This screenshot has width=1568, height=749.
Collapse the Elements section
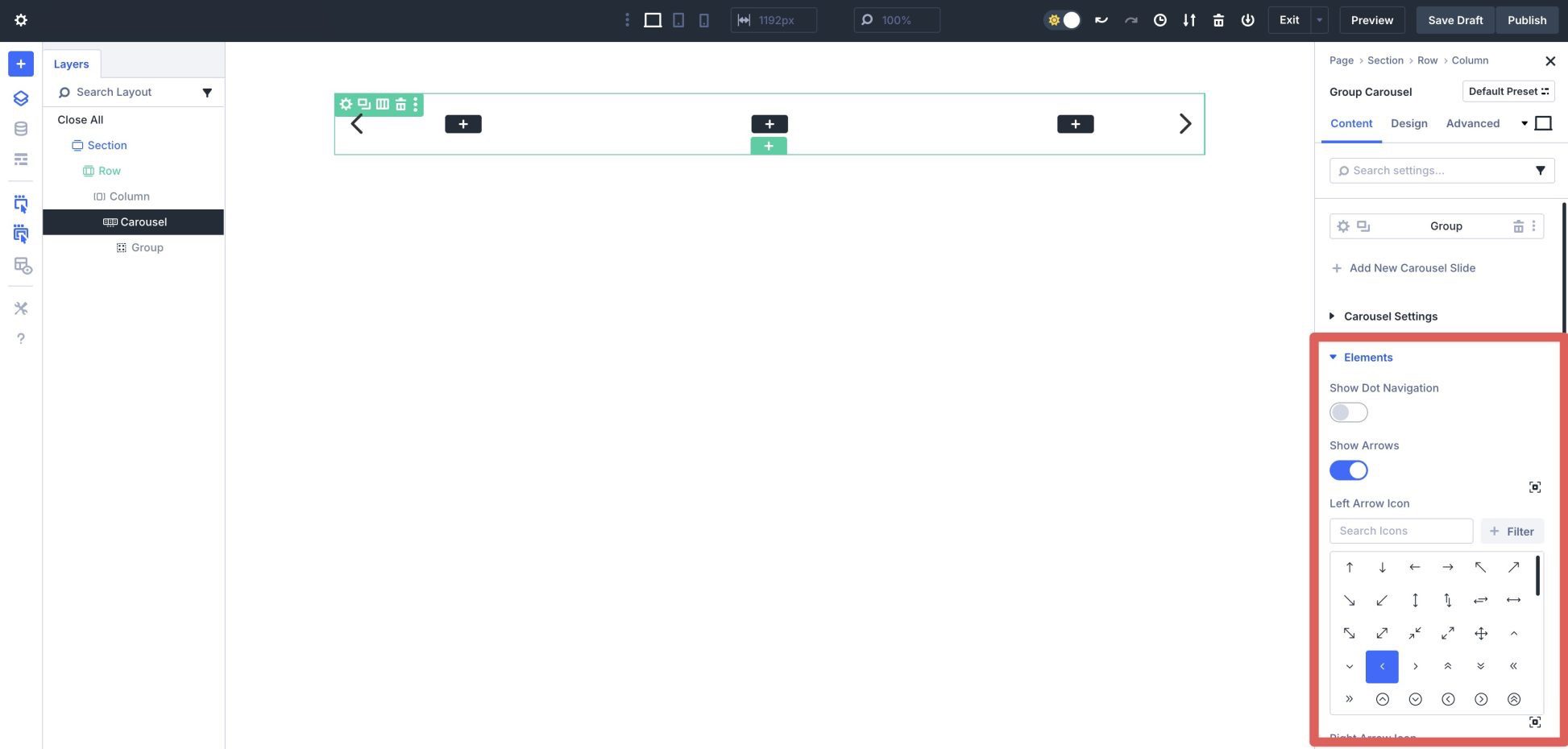click(x=1367, y=358)
